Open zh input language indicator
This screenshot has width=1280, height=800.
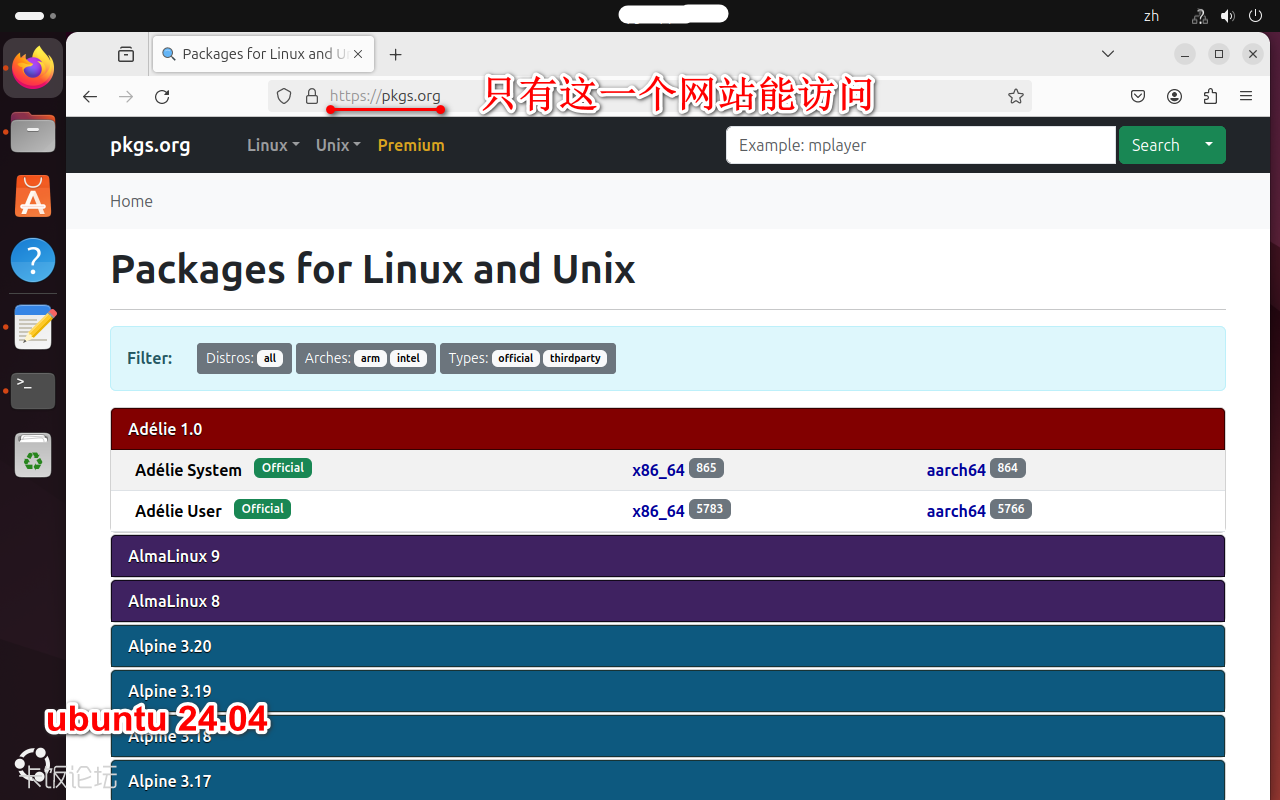[x=1151, y=16]
